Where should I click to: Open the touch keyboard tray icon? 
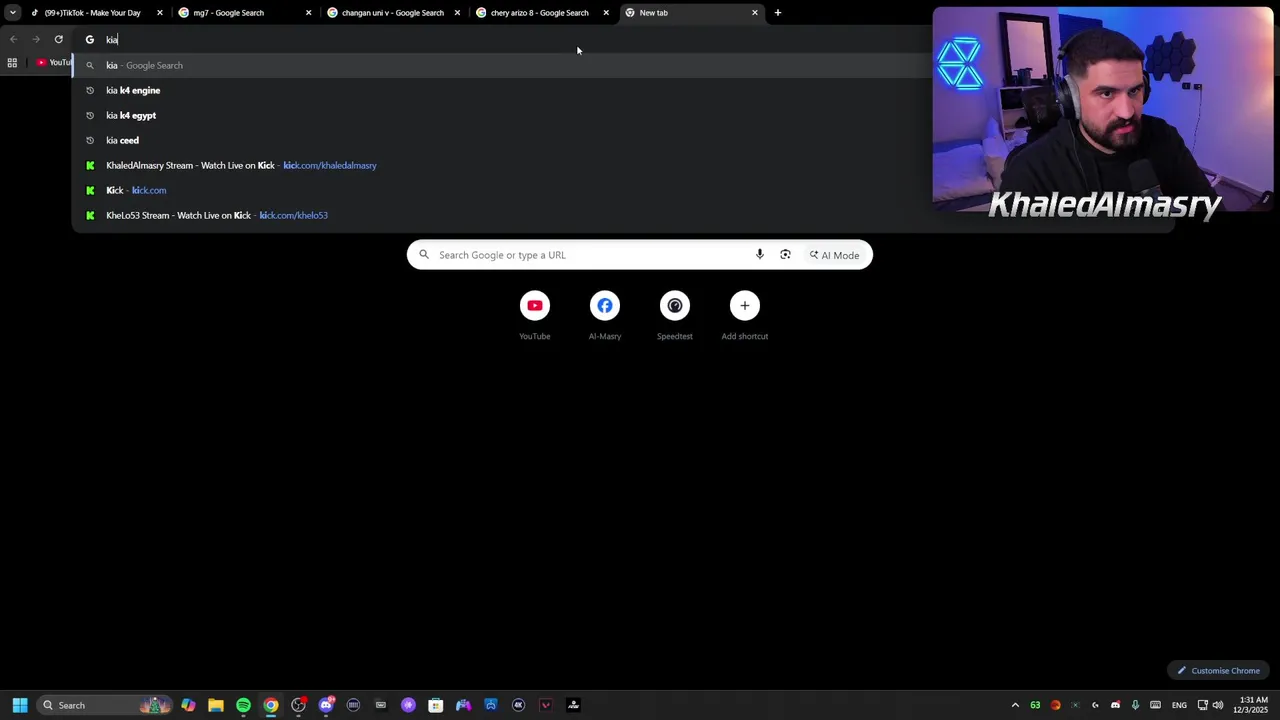point(1156,705)
